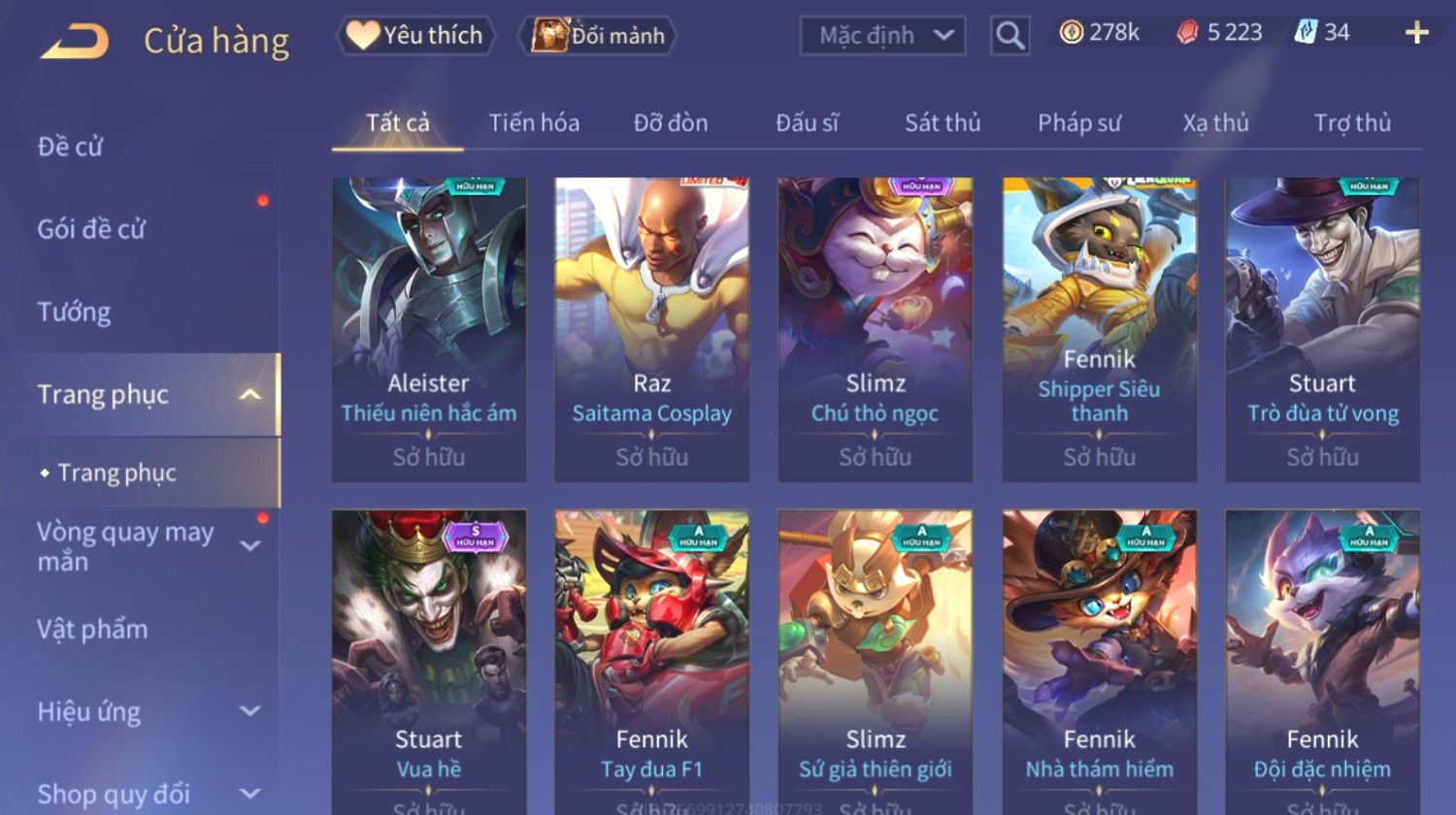The image size is (1456, 815).
Task: Collapse the Trang phục sidebar section
Action: click(x=249, y=395)
